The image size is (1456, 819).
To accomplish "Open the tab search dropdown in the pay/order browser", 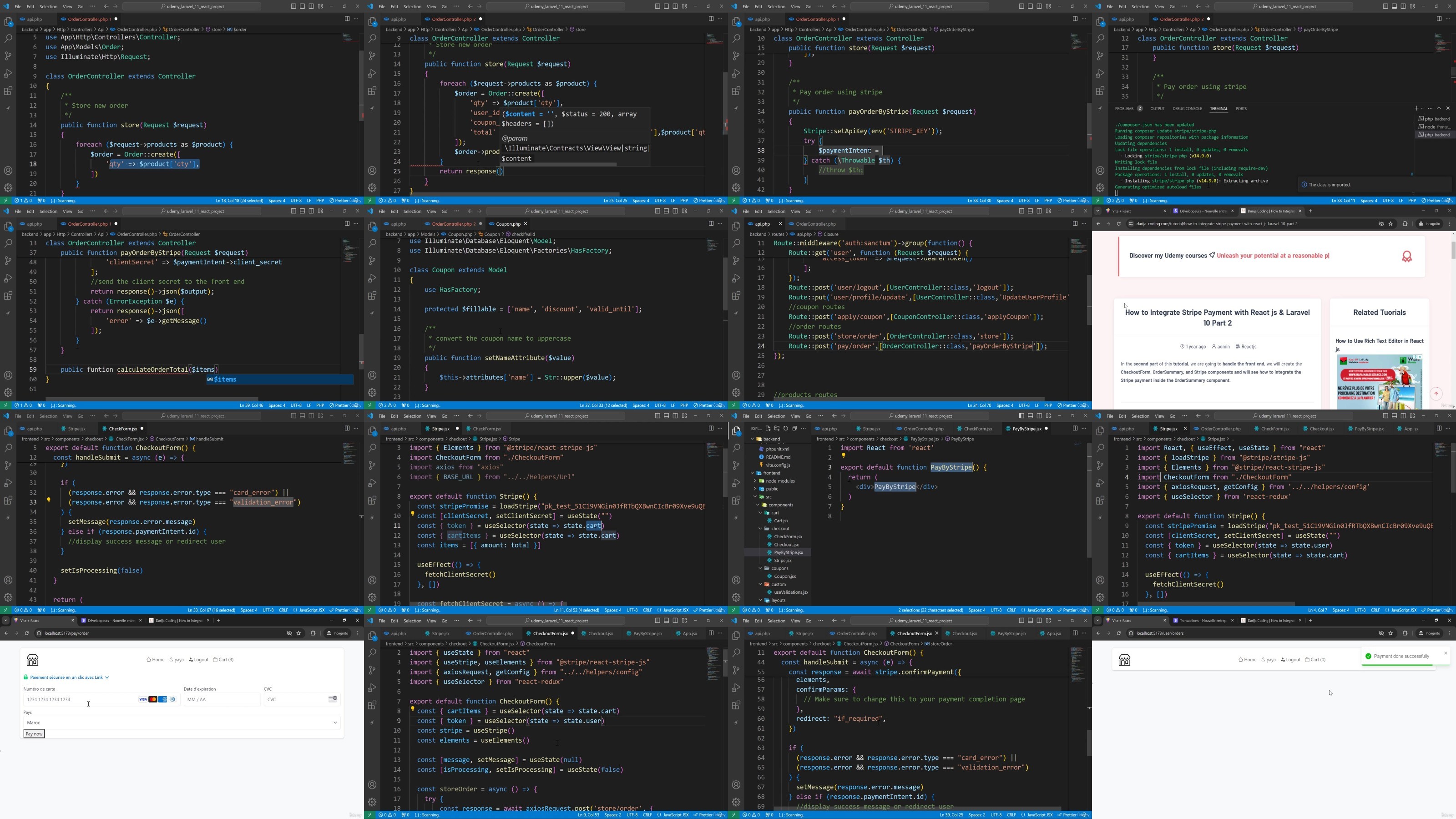I will pos(5,621).
